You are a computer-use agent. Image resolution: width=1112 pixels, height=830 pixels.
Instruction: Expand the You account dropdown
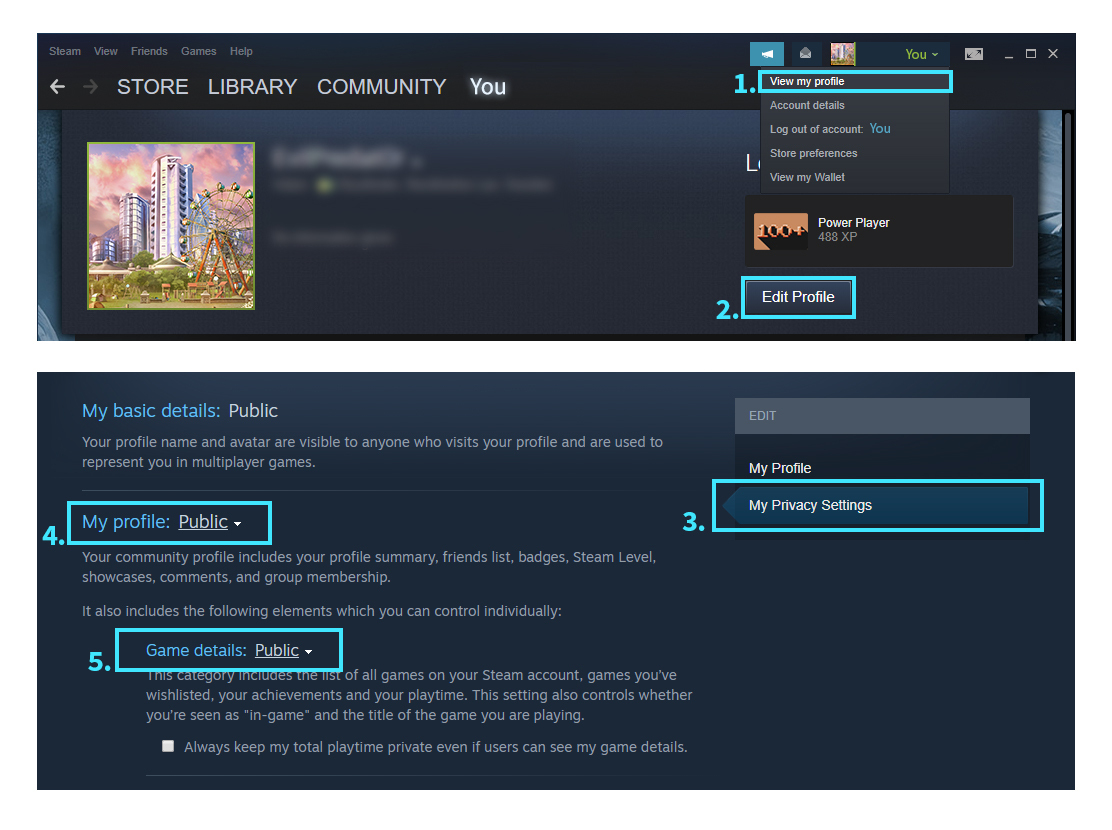pos(921,54)
